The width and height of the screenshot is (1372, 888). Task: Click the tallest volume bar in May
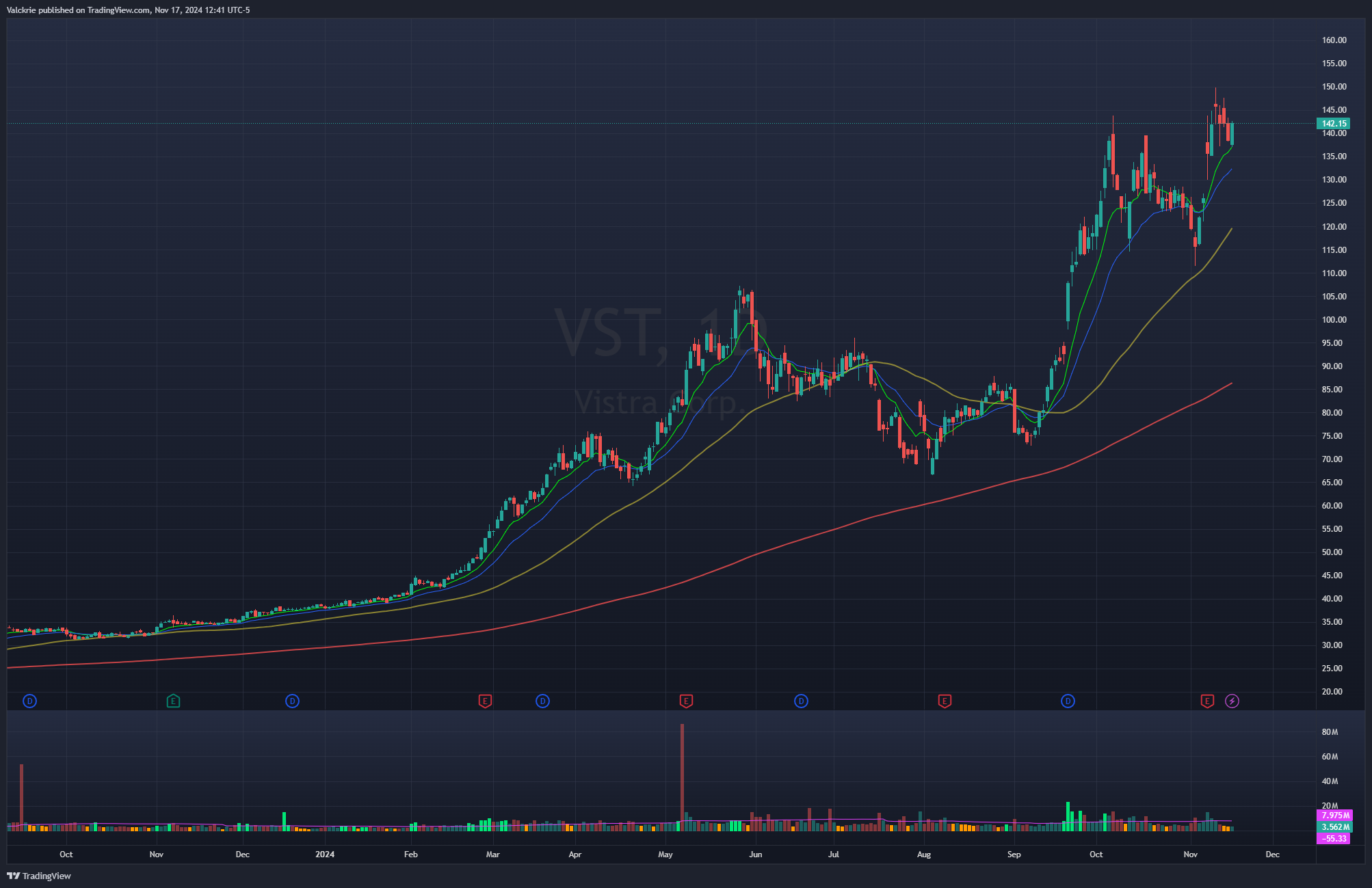(682, 777)
